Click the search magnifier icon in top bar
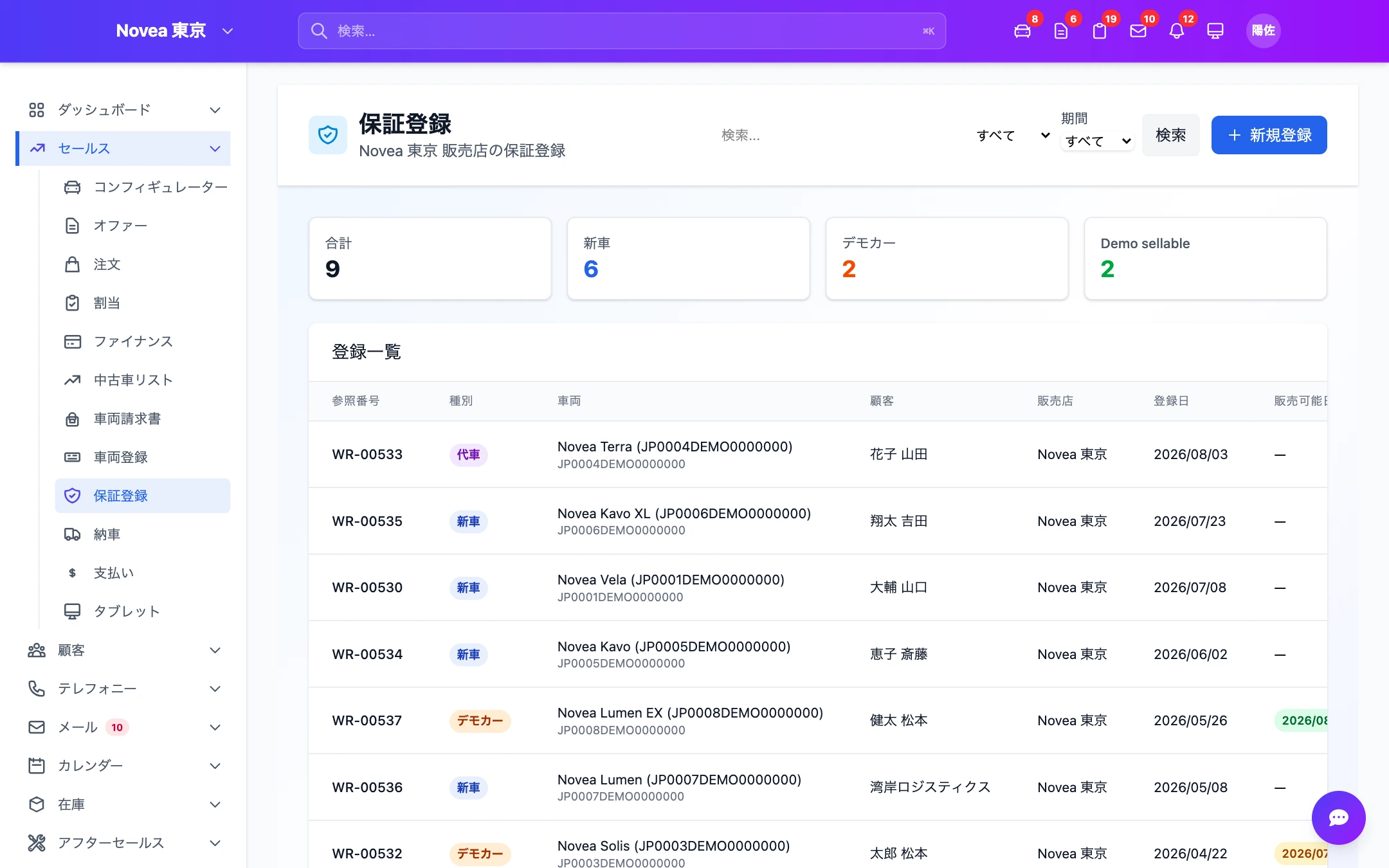1389x868 pixels. pyautogui.click(x=319, y=31)
